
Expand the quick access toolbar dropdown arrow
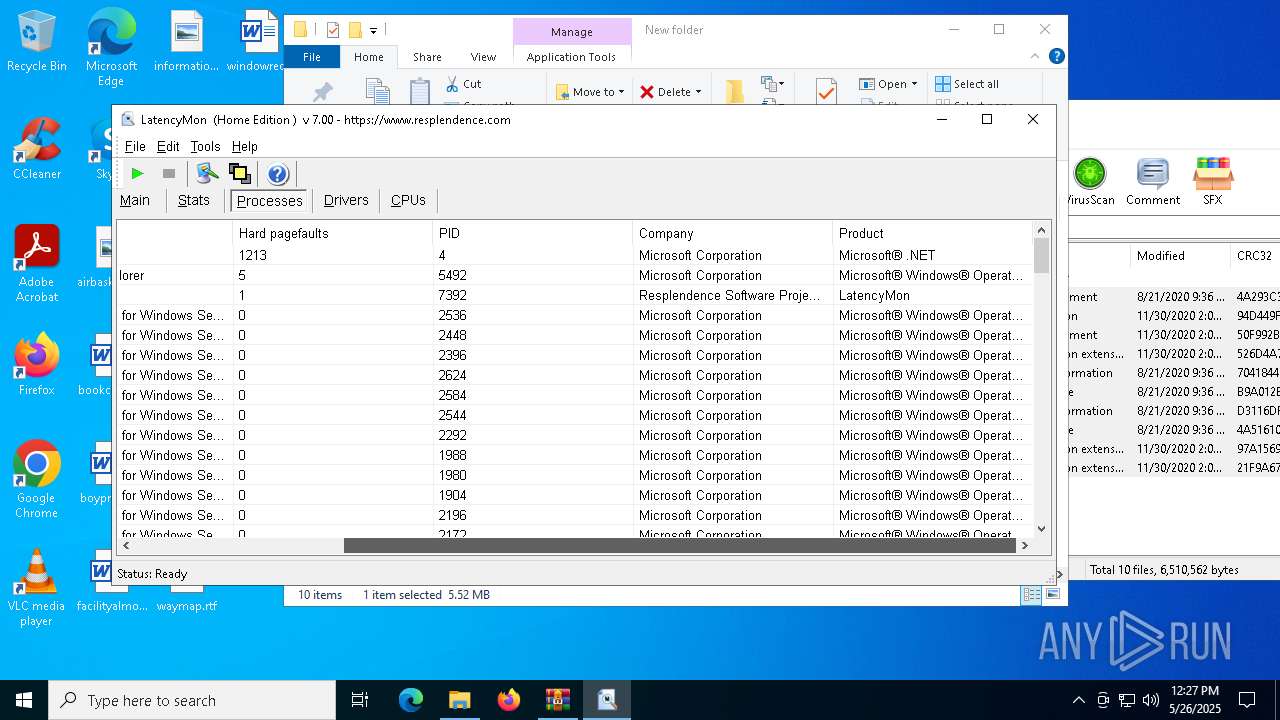(x=373, y=30)
